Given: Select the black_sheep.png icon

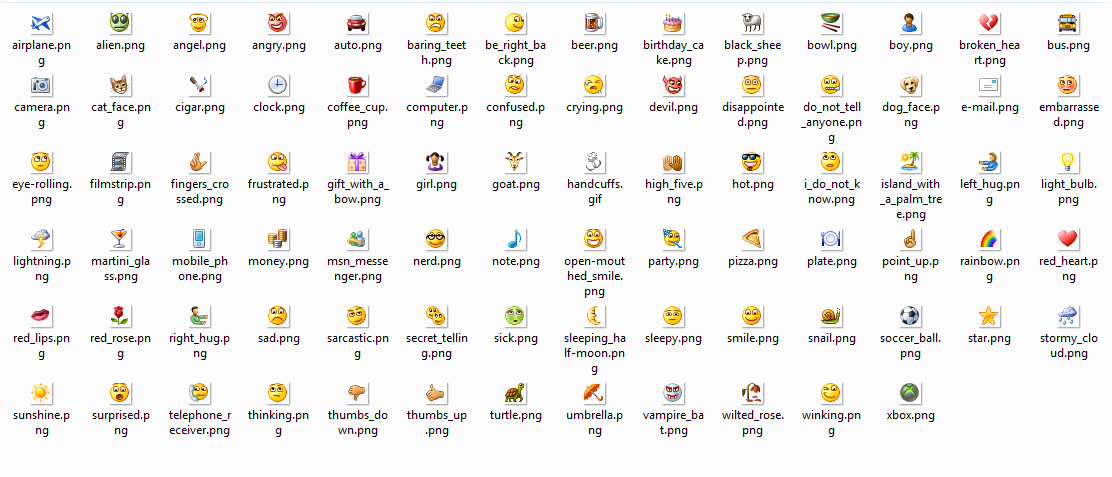Looking at the screenshot, I should tap(752, 24).
